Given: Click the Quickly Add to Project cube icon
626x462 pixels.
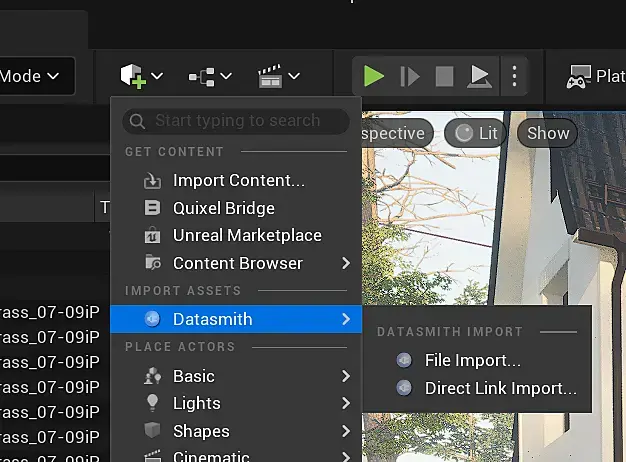Looking at the screenshot, I should 133,76.
